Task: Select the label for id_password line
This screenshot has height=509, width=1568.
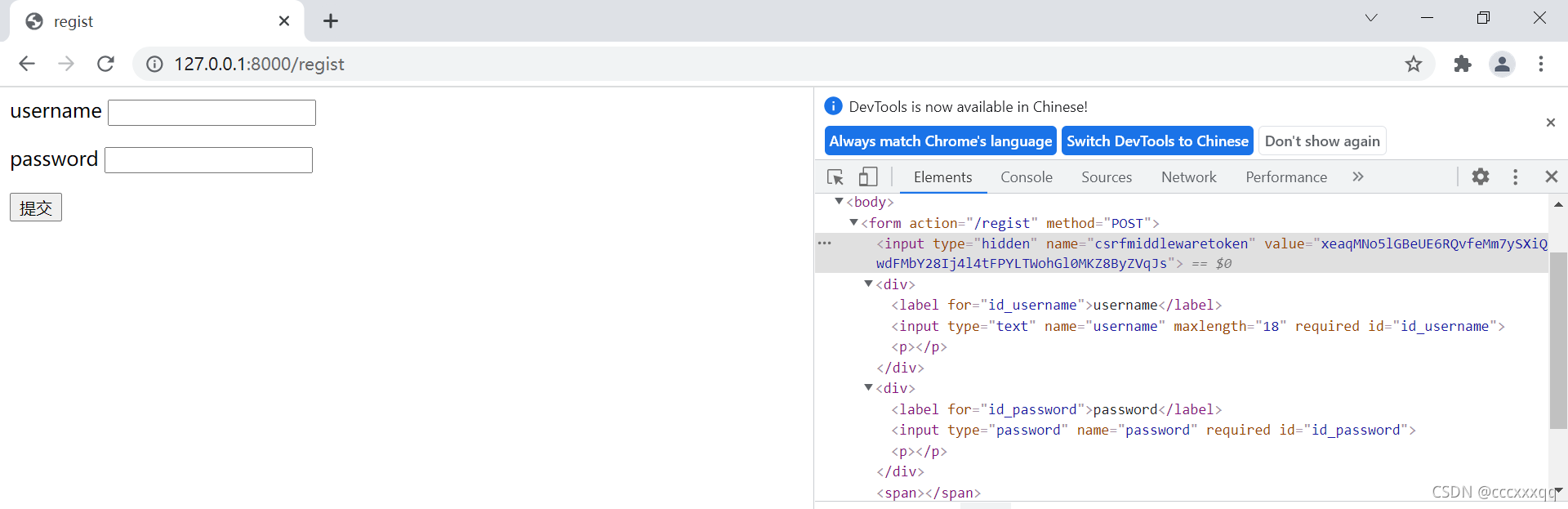Action: 1057,409
